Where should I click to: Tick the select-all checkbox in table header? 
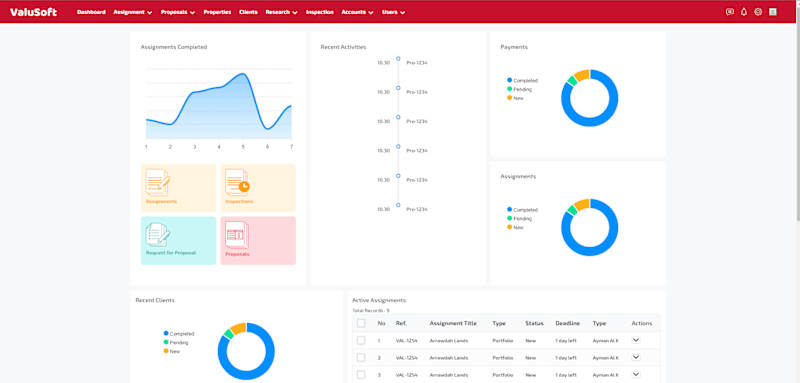click(x=361, y=323)
